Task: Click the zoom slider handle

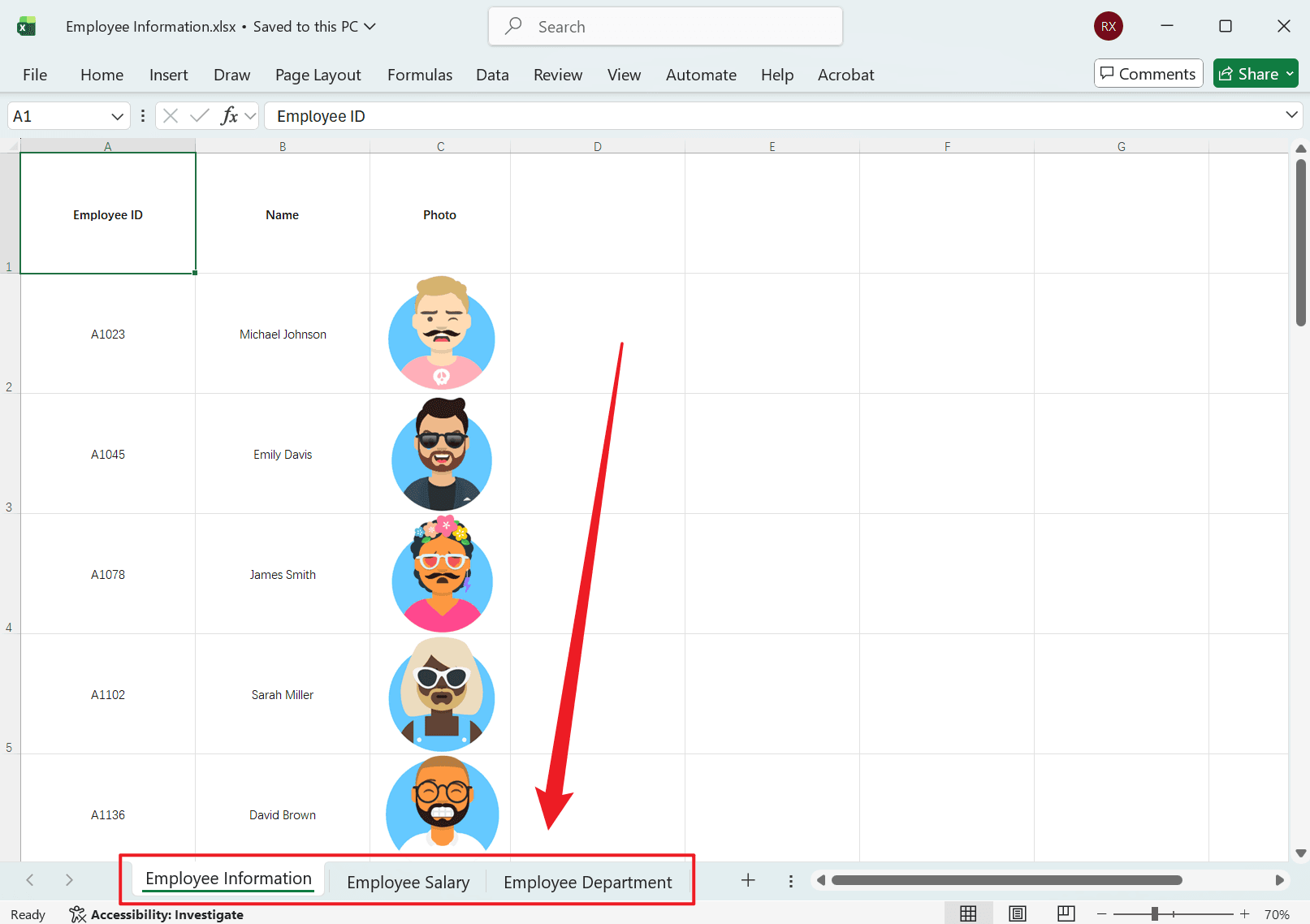Action: pos(1154,914)
